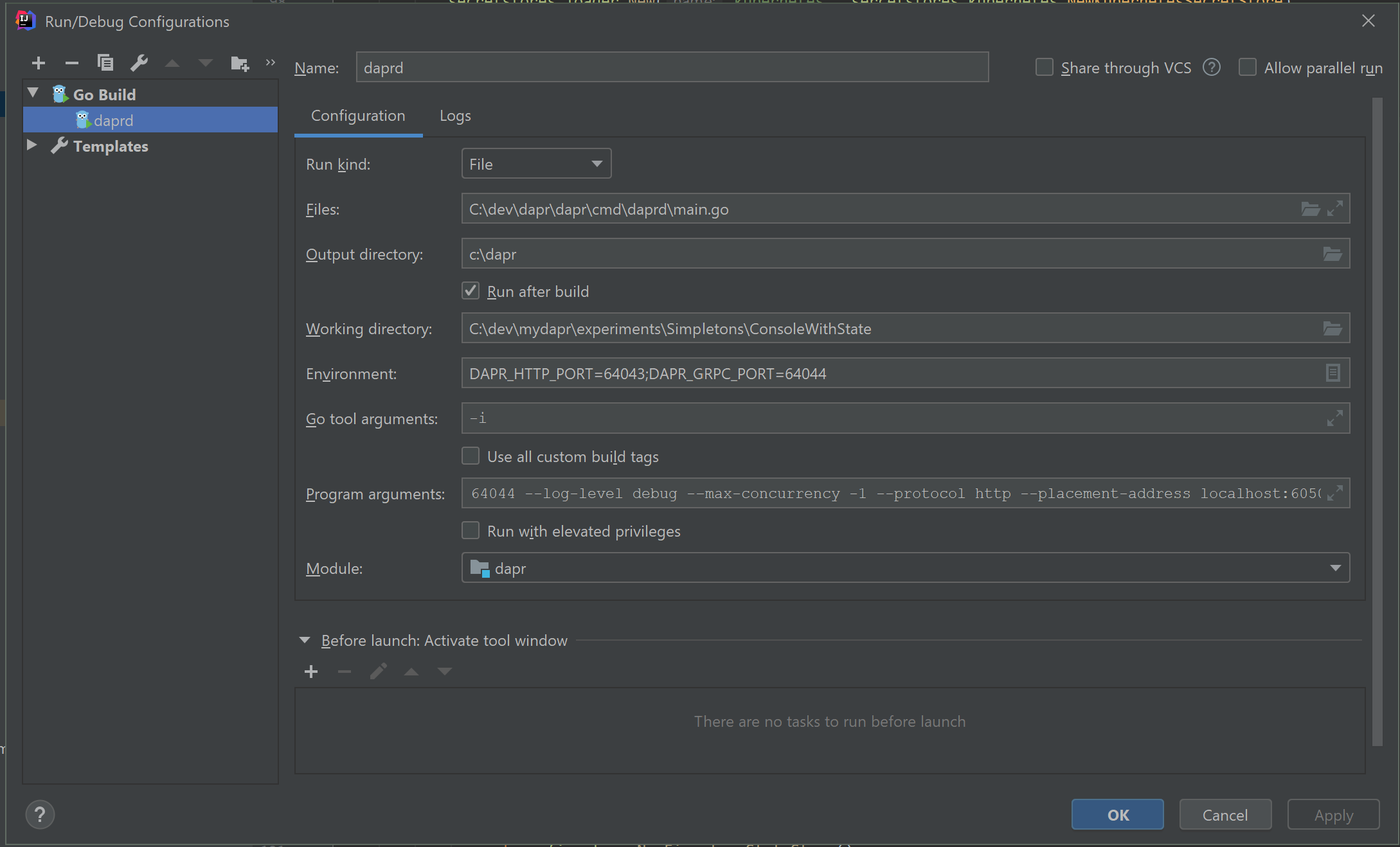Select the daprd configuration in the tree
The width and height of the screenshot is (1400, 847).
[x=150, y=120]
